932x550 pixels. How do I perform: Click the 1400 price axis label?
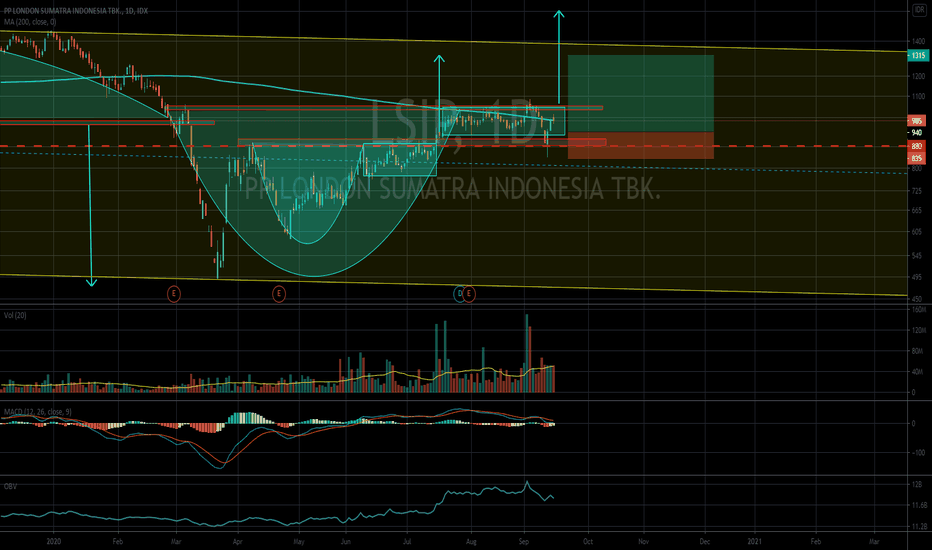[x=918, y=42]
